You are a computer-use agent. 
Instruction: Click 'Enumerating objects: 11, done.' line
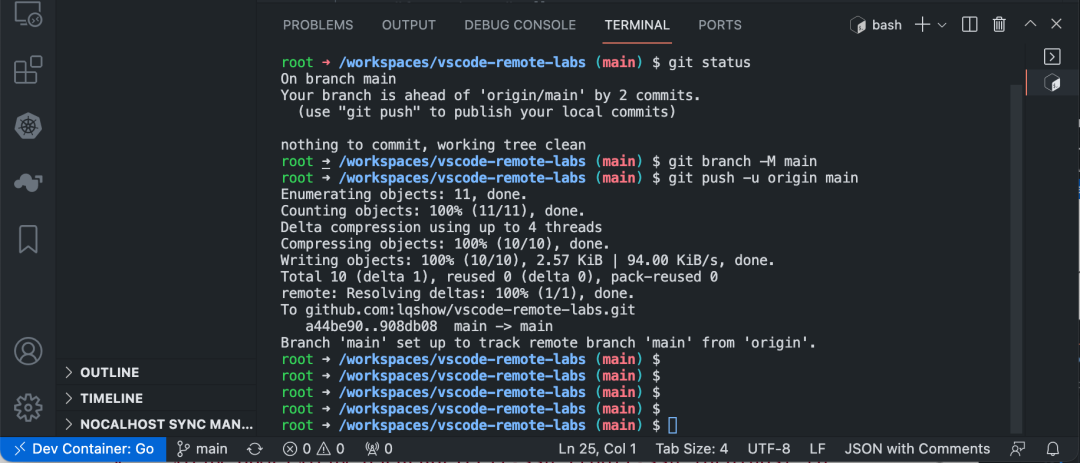[x=404, y=195]
